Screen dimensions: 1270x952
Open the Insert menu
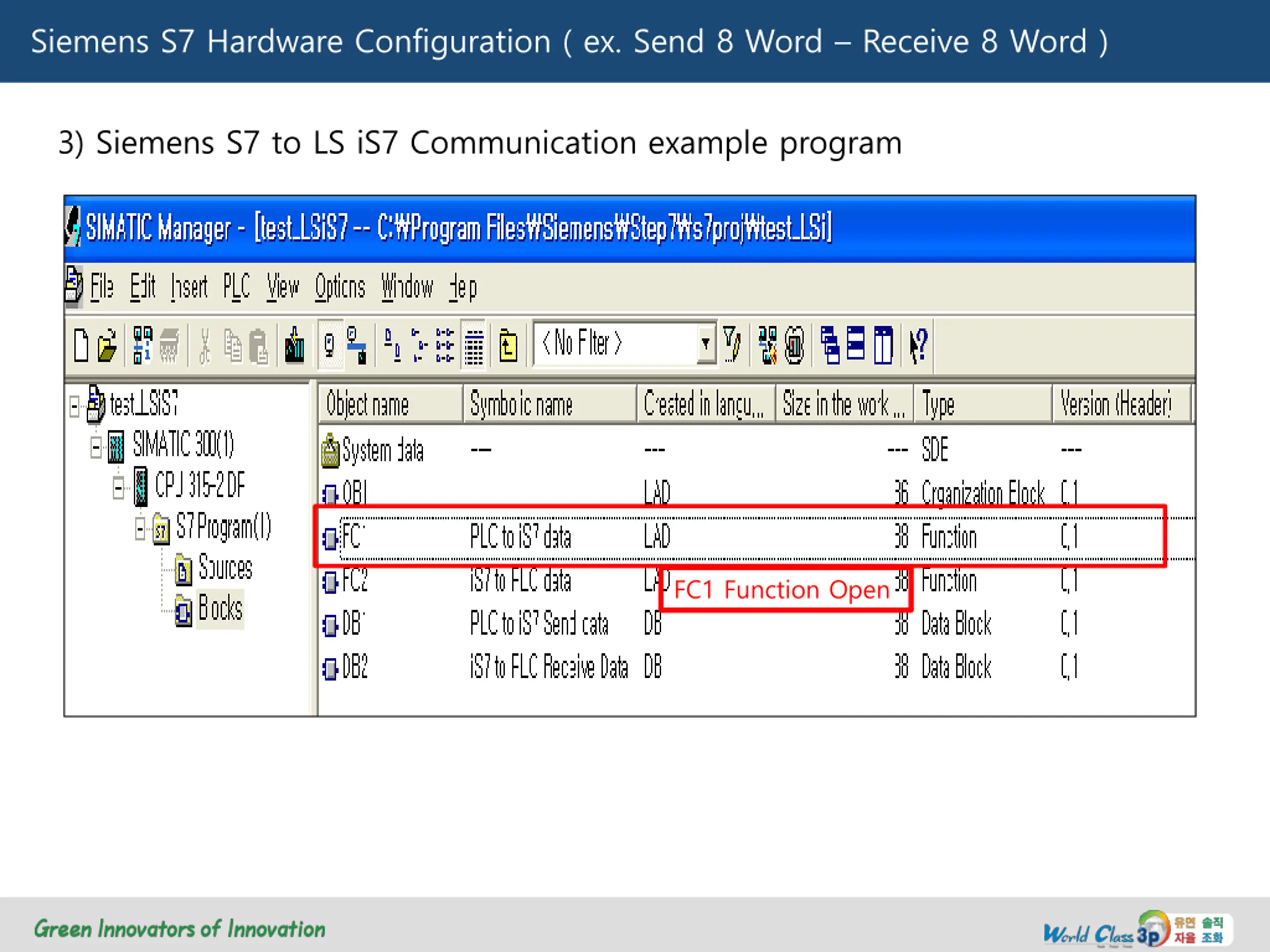[189, 287]
